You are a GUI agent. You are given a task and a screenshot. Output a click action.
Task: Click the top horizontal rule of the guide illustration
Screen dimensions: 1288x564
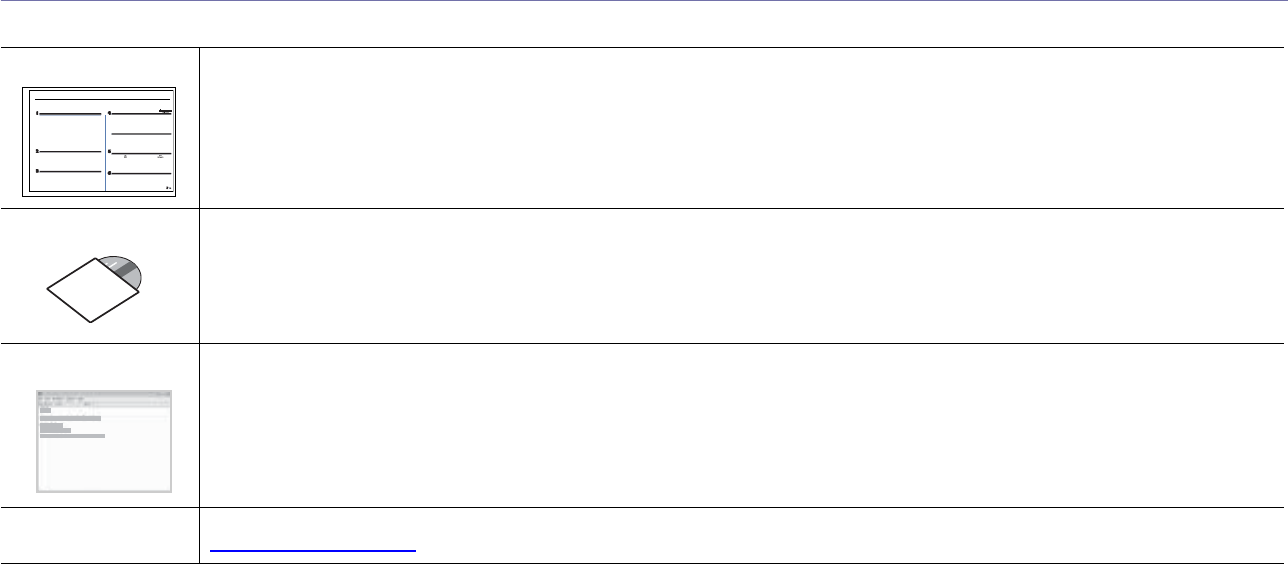coord(100,98)
